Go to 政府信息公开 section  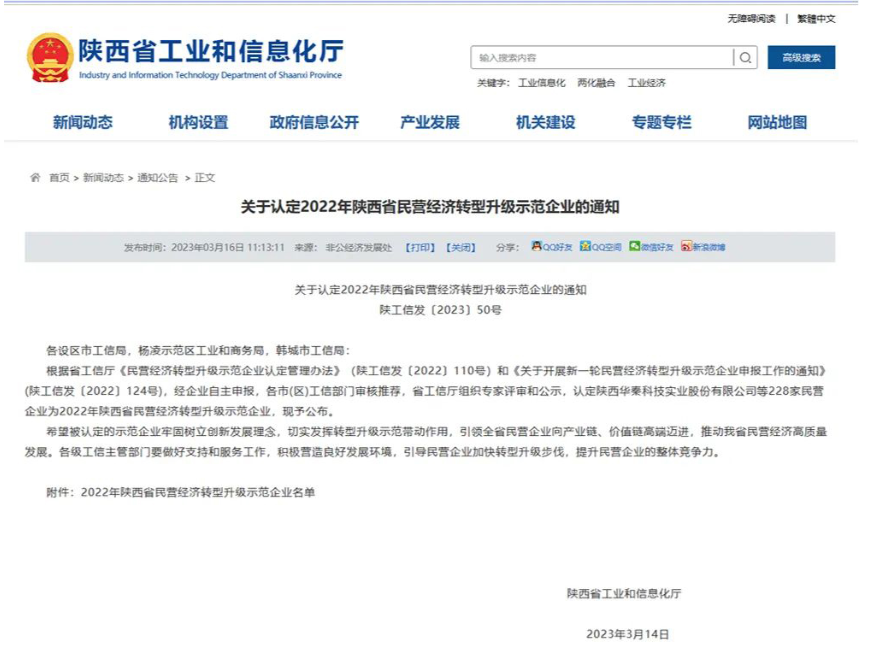point(314,123)
